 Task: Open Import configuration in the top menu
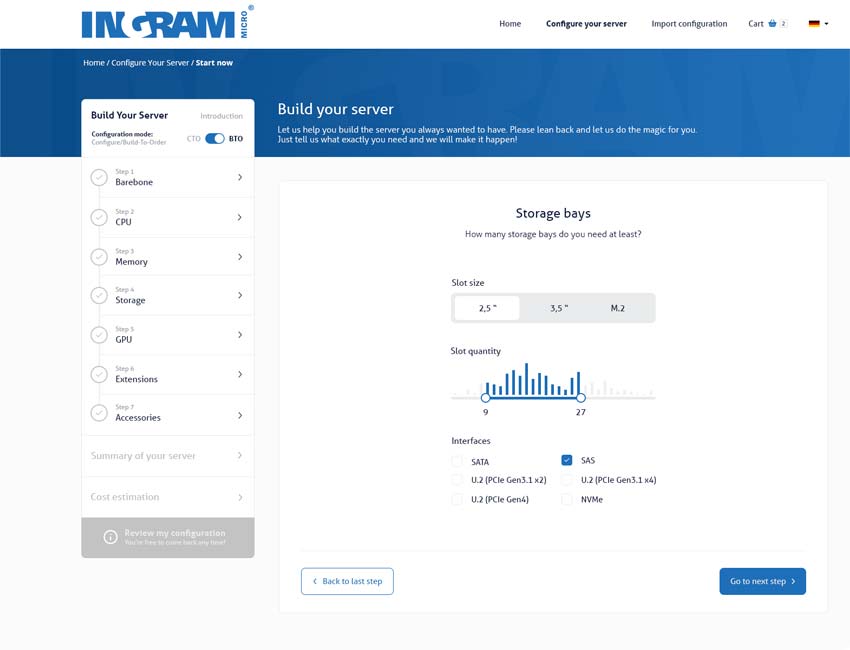coord(689,24)
